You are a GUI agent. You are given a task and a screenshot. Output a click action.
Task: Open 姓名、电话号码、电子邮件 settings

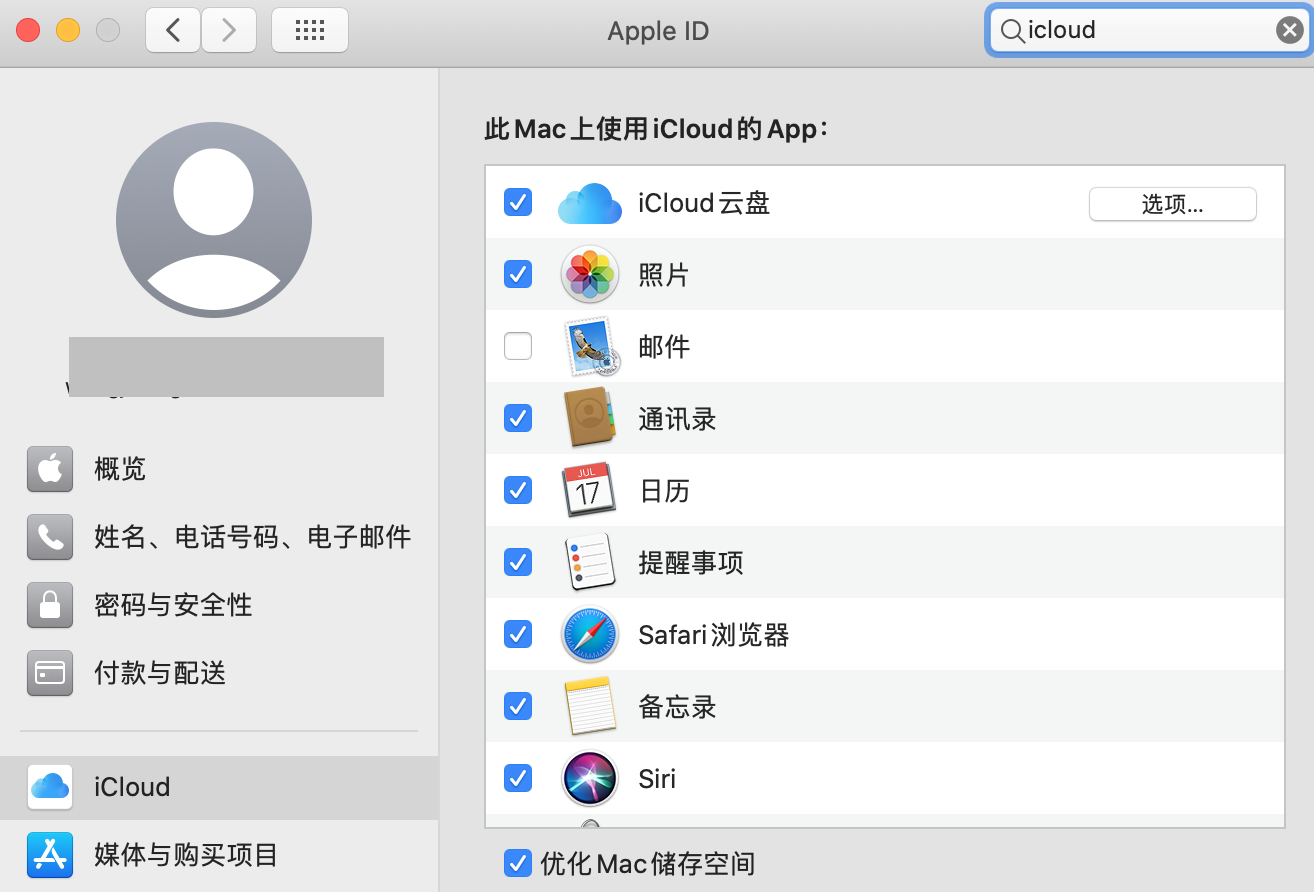coord(252,537)
